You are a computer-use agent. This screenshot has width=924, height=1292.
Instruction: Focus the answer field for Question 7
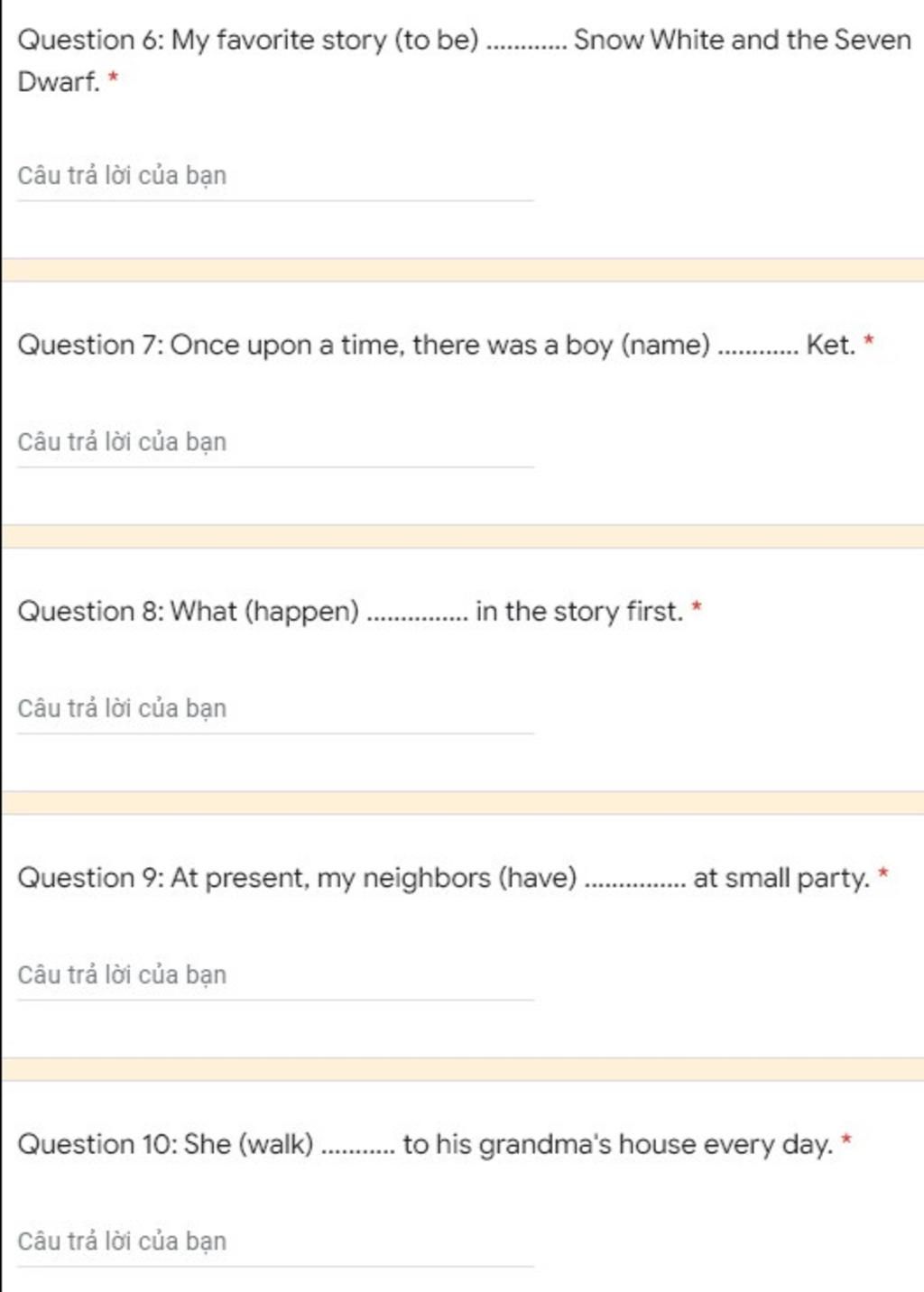(x=275, y=442)
